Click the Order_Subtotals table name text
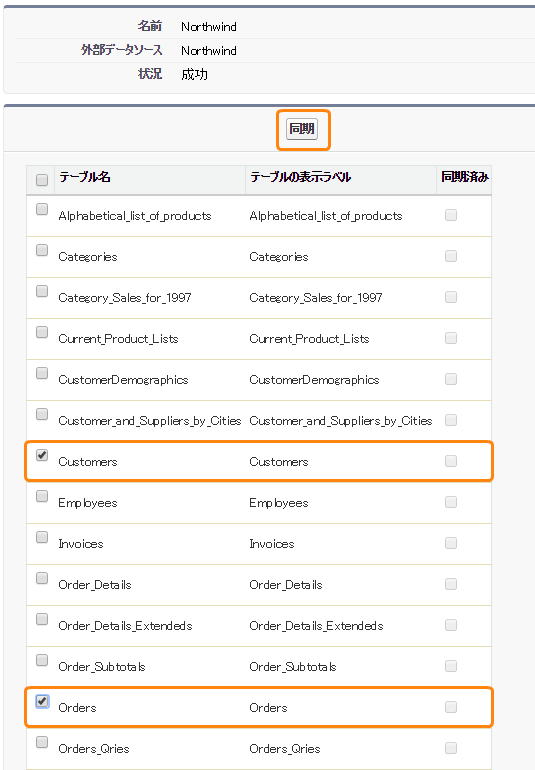Viewport: 535px width, 770px height. point(102,667)
